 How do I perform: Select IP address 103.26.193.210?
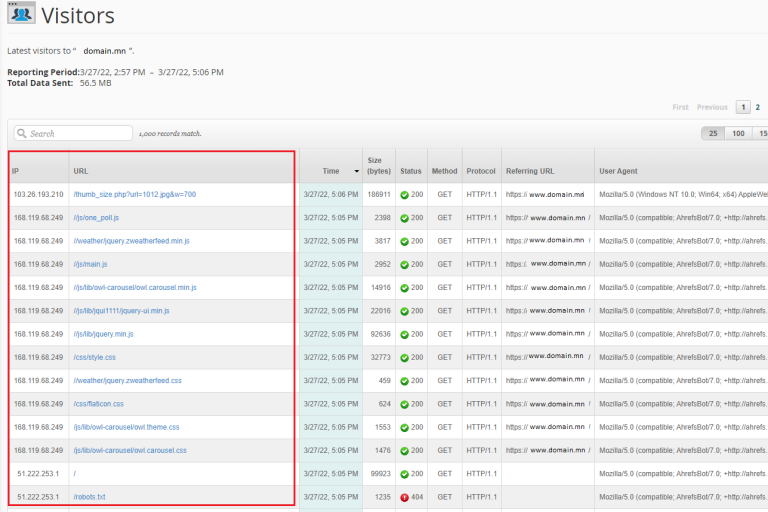tap(38, 195)
